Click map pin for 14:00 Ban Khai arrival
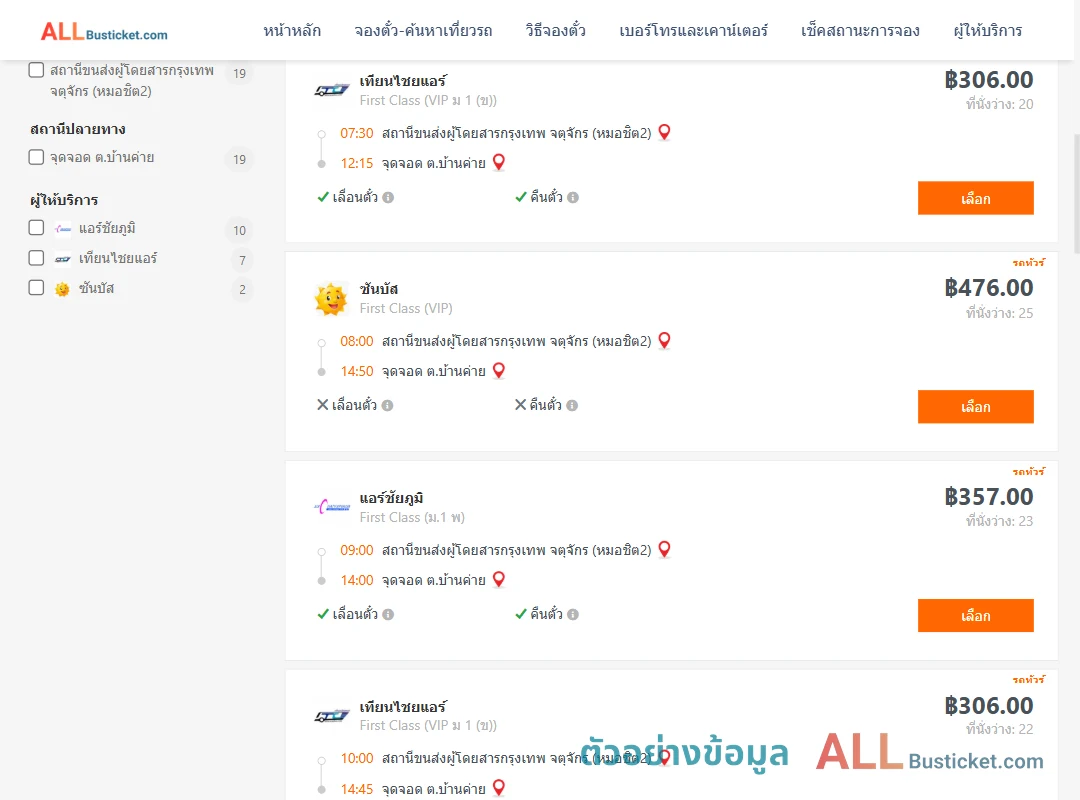 (x=499, y=579)
